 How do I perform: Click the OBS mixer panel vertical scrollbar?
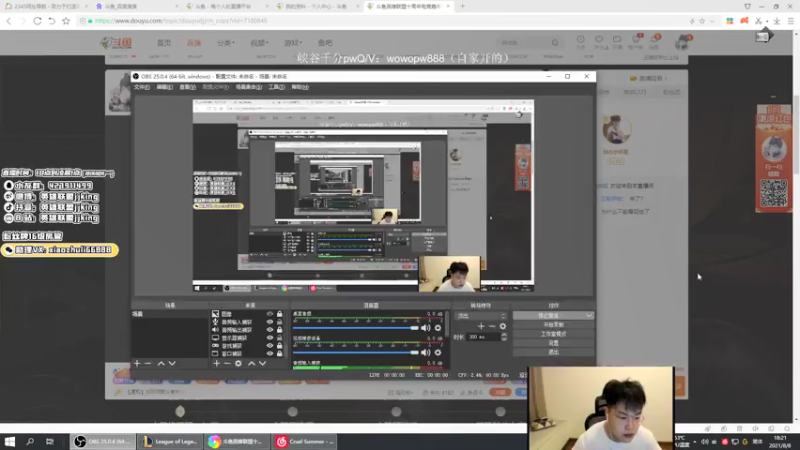click(x=447, y=339)
